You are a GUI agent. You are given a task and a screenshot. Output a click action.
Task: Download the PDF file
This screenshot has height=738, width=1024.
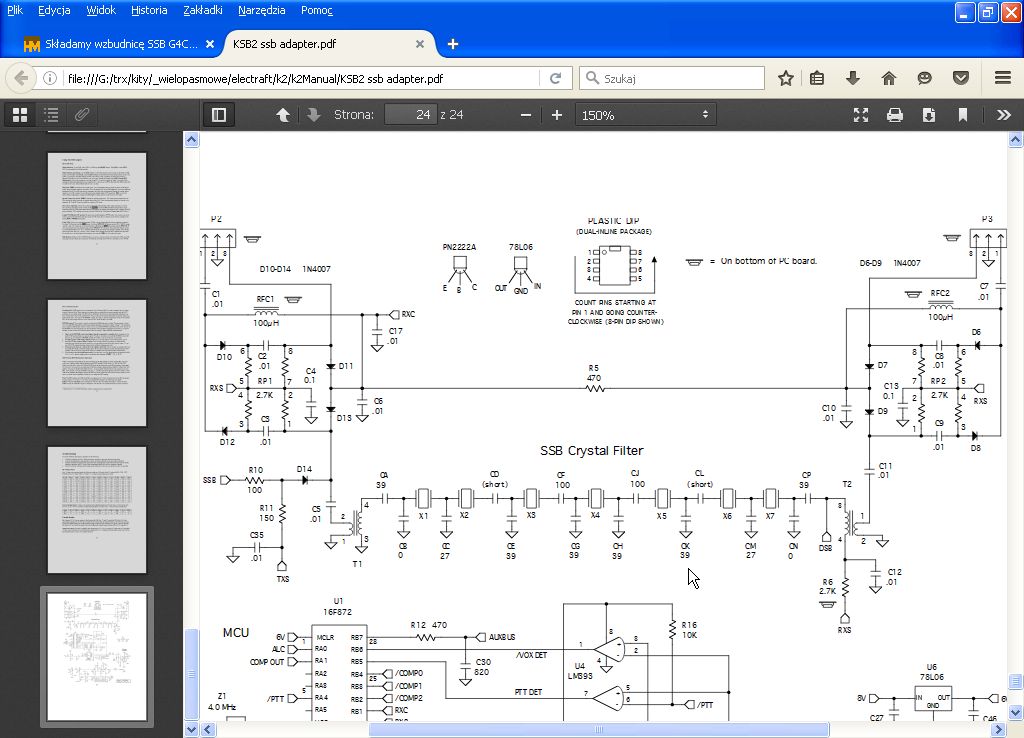[x=929, y=115]
